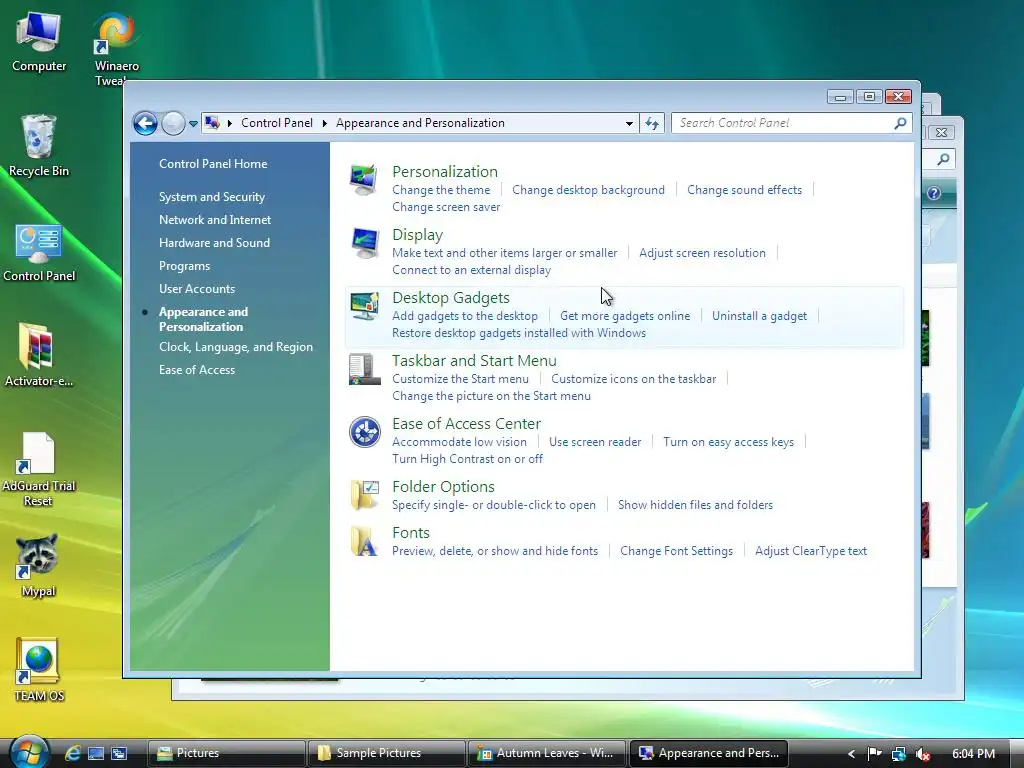Screen dimensions: 1024x768
Task: Go to Clock, Language, and Region
Action: tap(236, 347)
